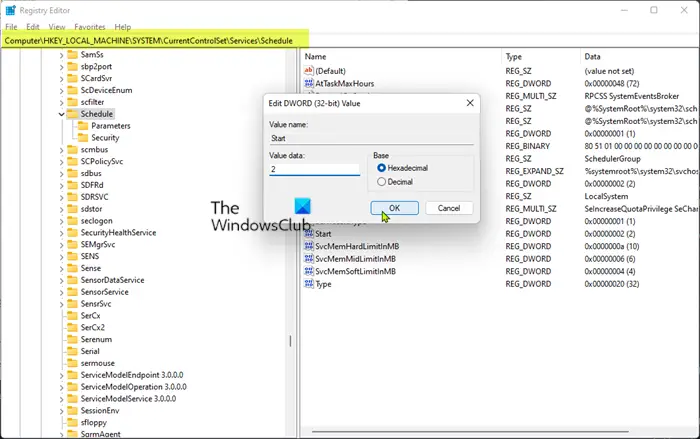
Task: Click the horizontal scrollbar in values pane
Action: 470,431
